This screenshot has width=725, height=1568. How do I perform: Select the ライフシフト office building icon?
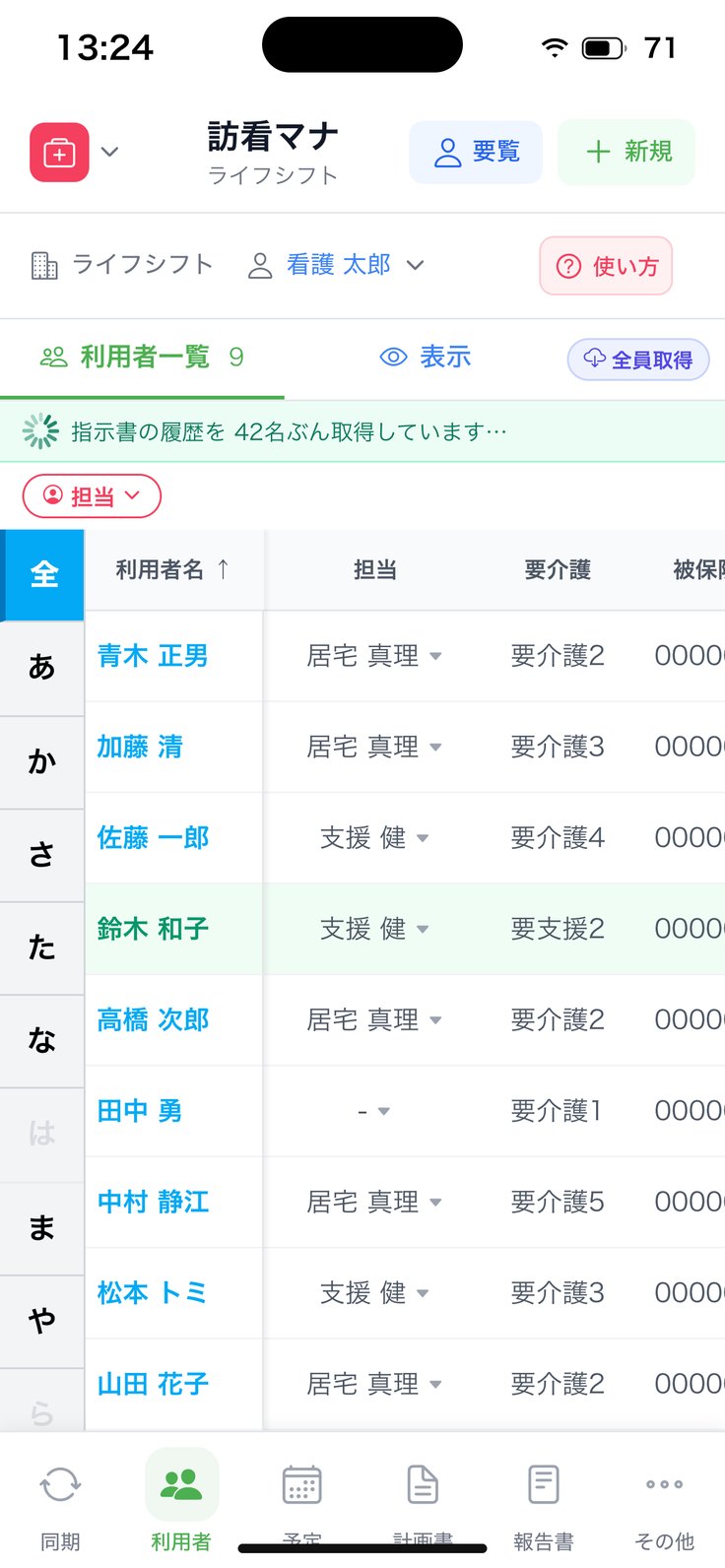[44, 265]
